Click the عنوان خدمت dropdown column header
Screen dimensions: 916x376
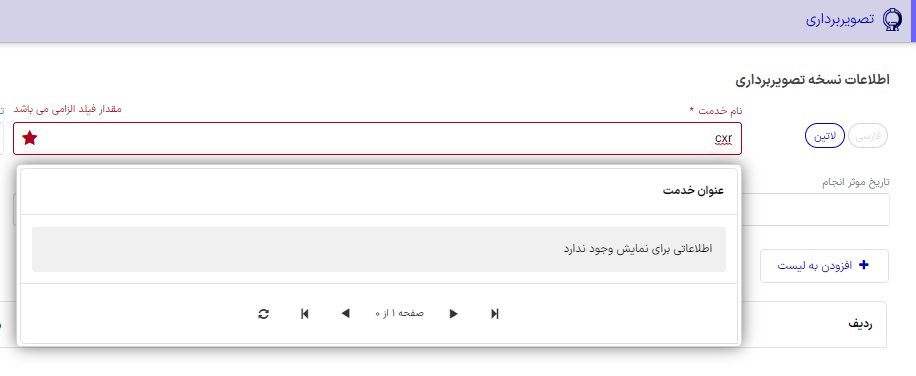pyautogui.click(x=693, y=191)
